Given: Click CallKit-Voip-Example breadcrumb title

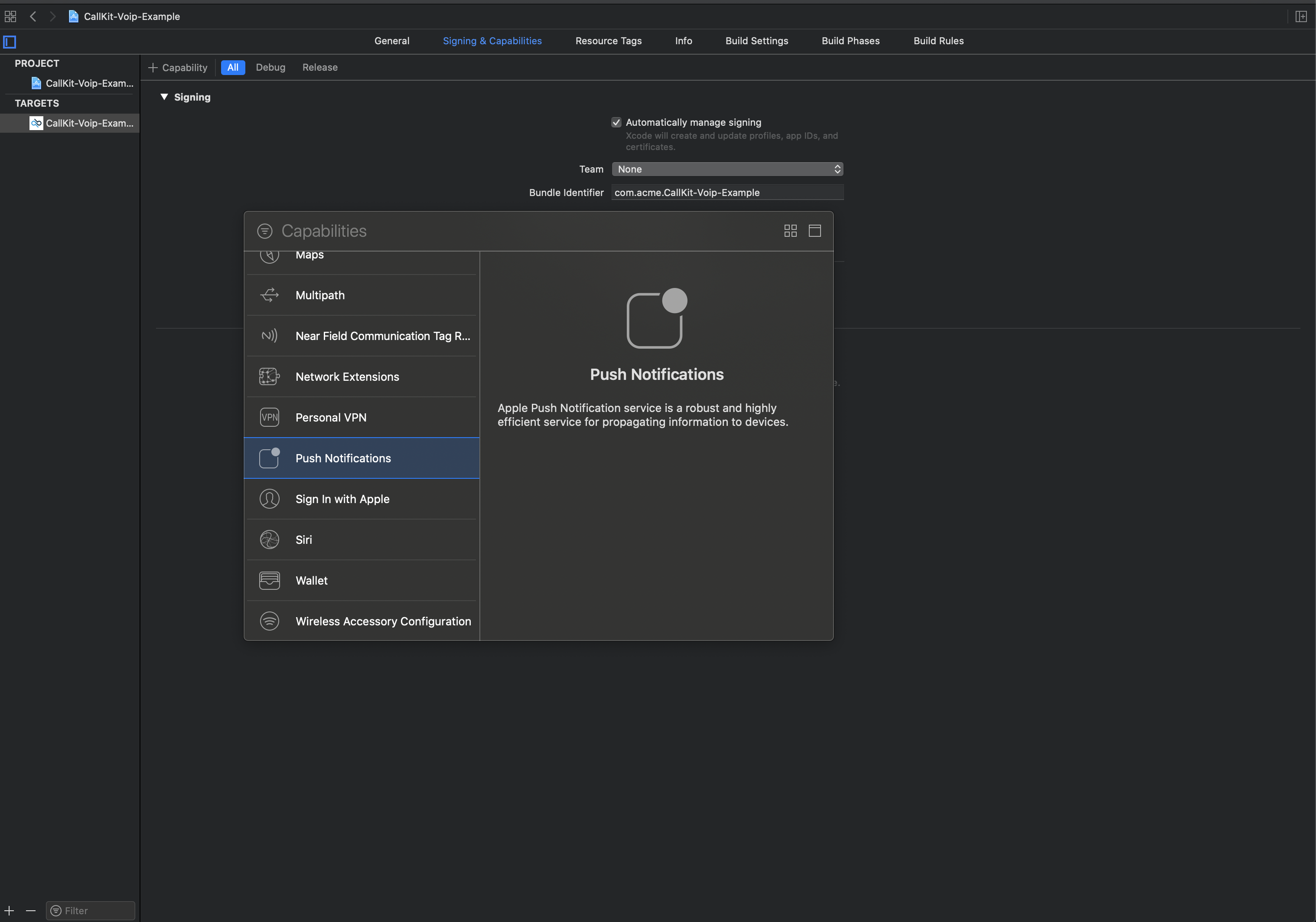Looking at the screenshot, I should coord(132,16).
